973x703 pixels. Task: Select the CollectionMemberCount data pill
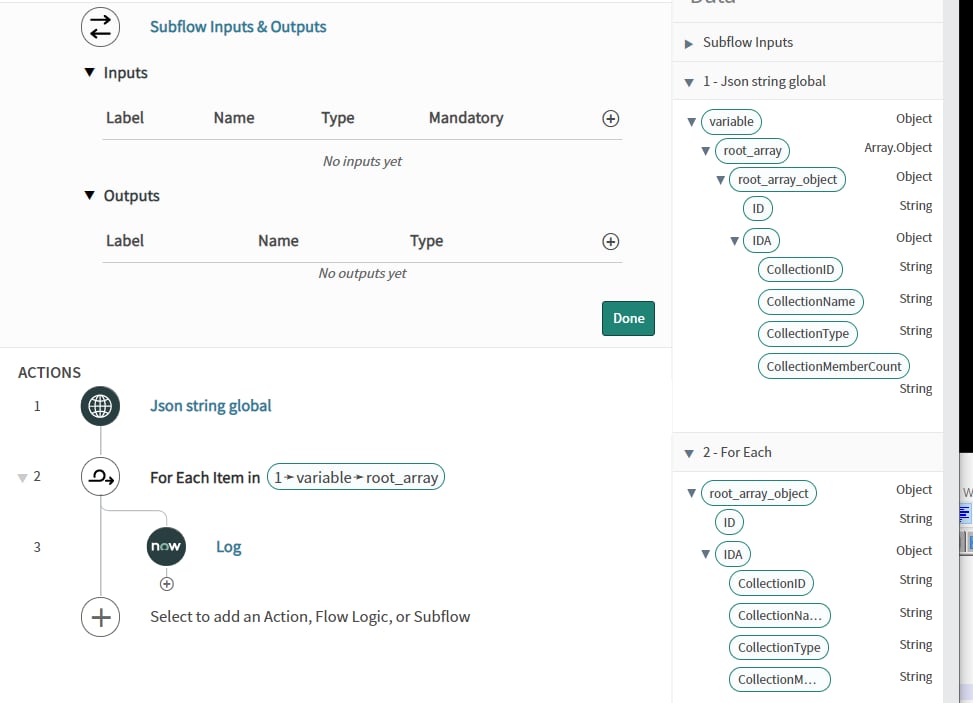pyautogui.click(x=833, y=366)
